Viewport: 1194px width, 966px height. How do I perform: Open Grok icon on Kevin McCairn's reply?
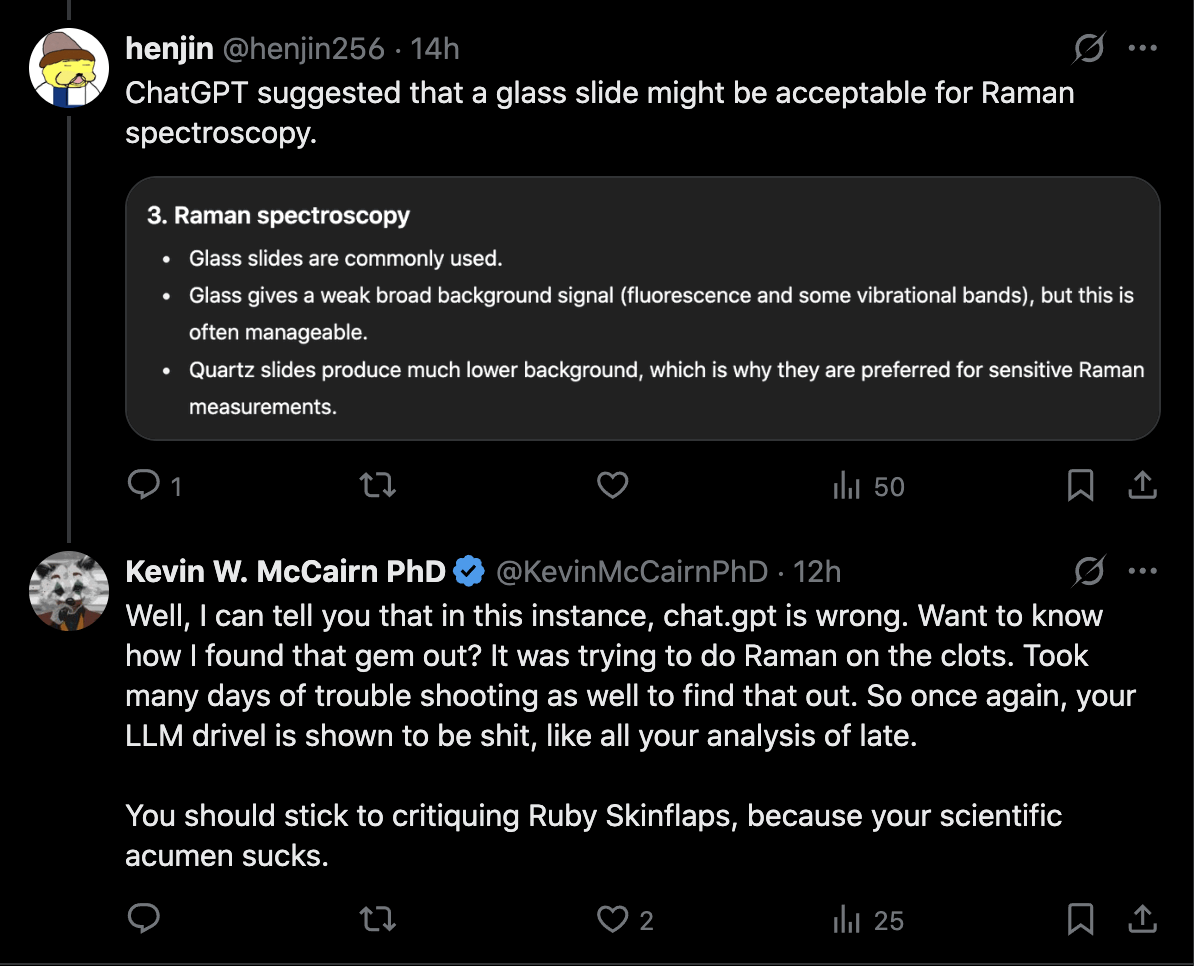coord(1089,572)
